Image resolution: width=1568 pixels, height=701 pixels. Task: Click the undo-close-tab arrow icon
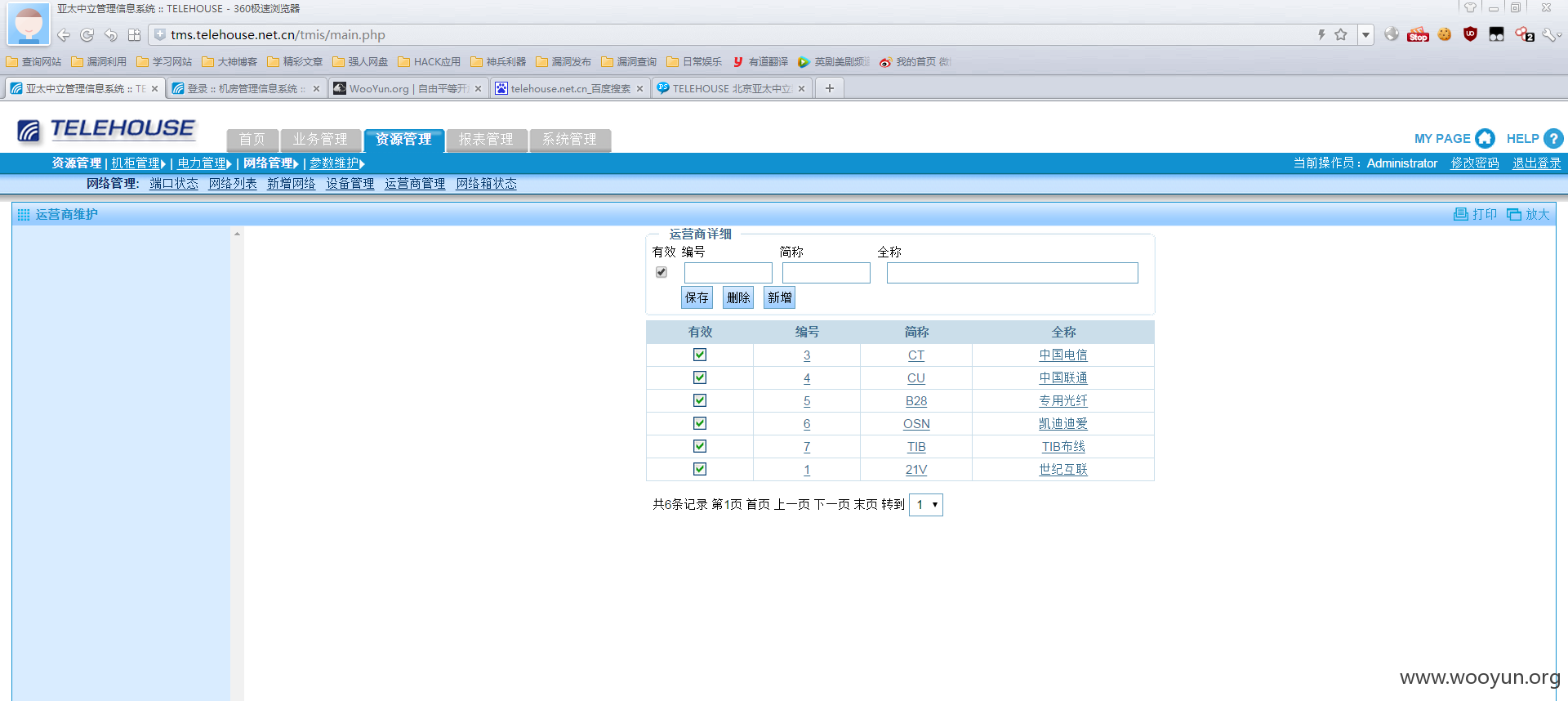(x=110, y=35)
